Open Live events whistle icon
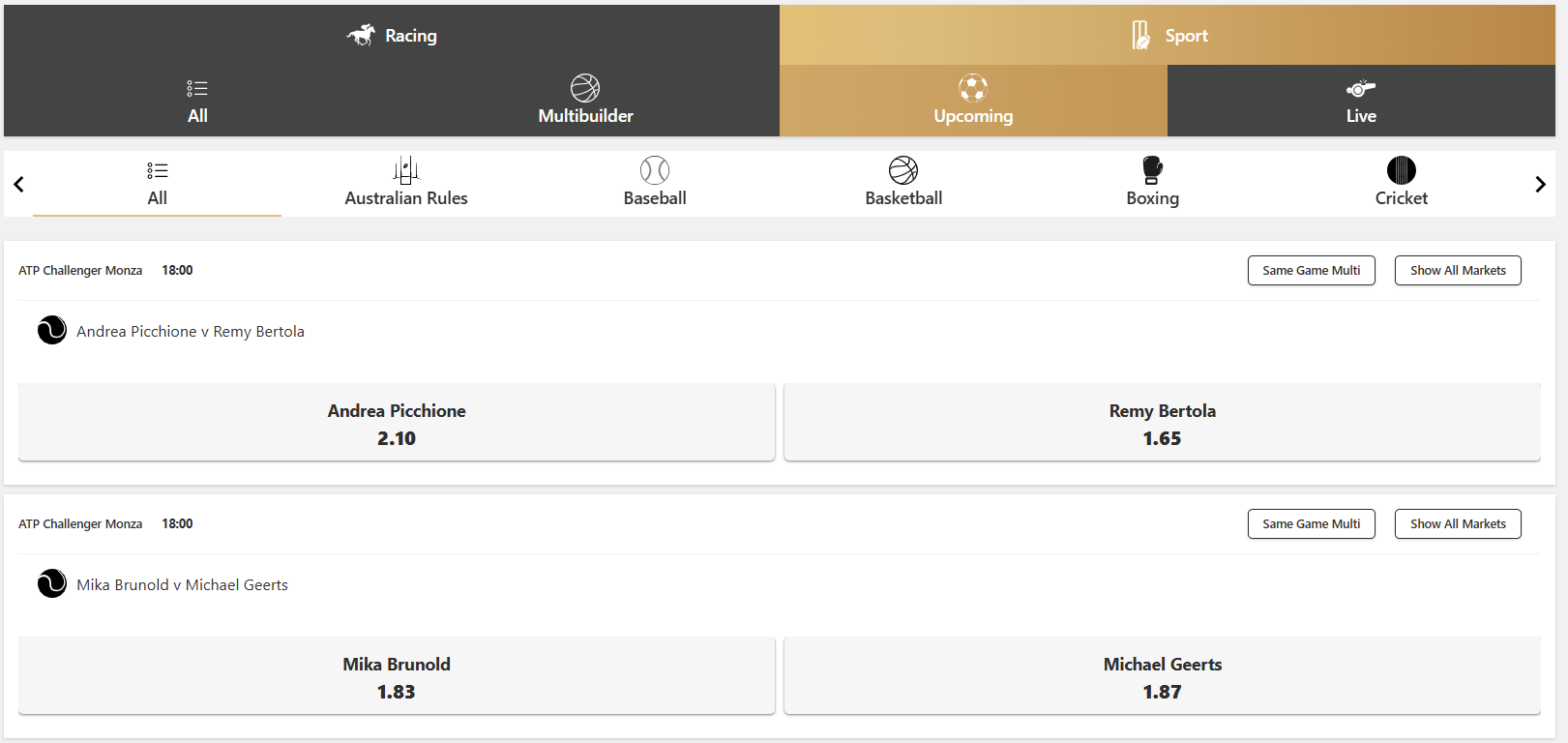 click(1361, 88)
